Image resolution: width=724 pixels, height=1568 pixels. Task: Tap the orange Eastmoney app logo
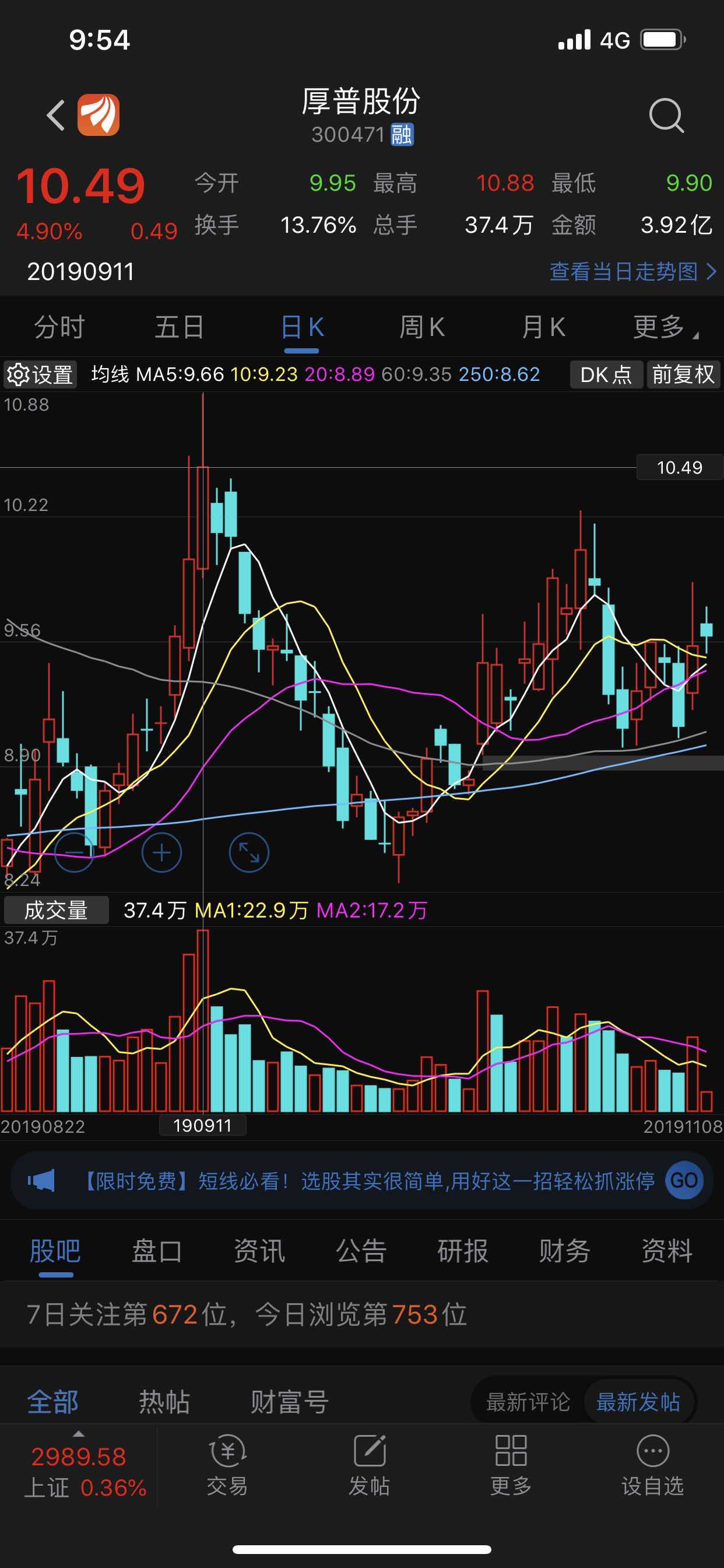pos(99,115)
